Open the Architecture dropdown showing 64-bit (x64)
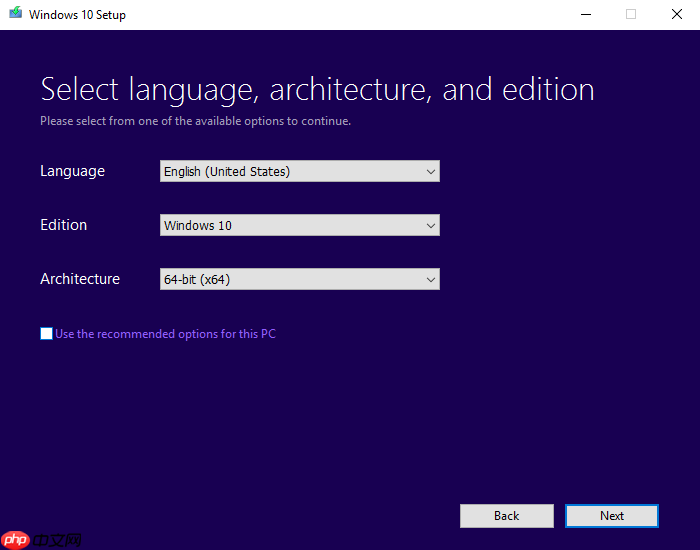The width and height of the screenshot is (700, 550). (300, 279)
